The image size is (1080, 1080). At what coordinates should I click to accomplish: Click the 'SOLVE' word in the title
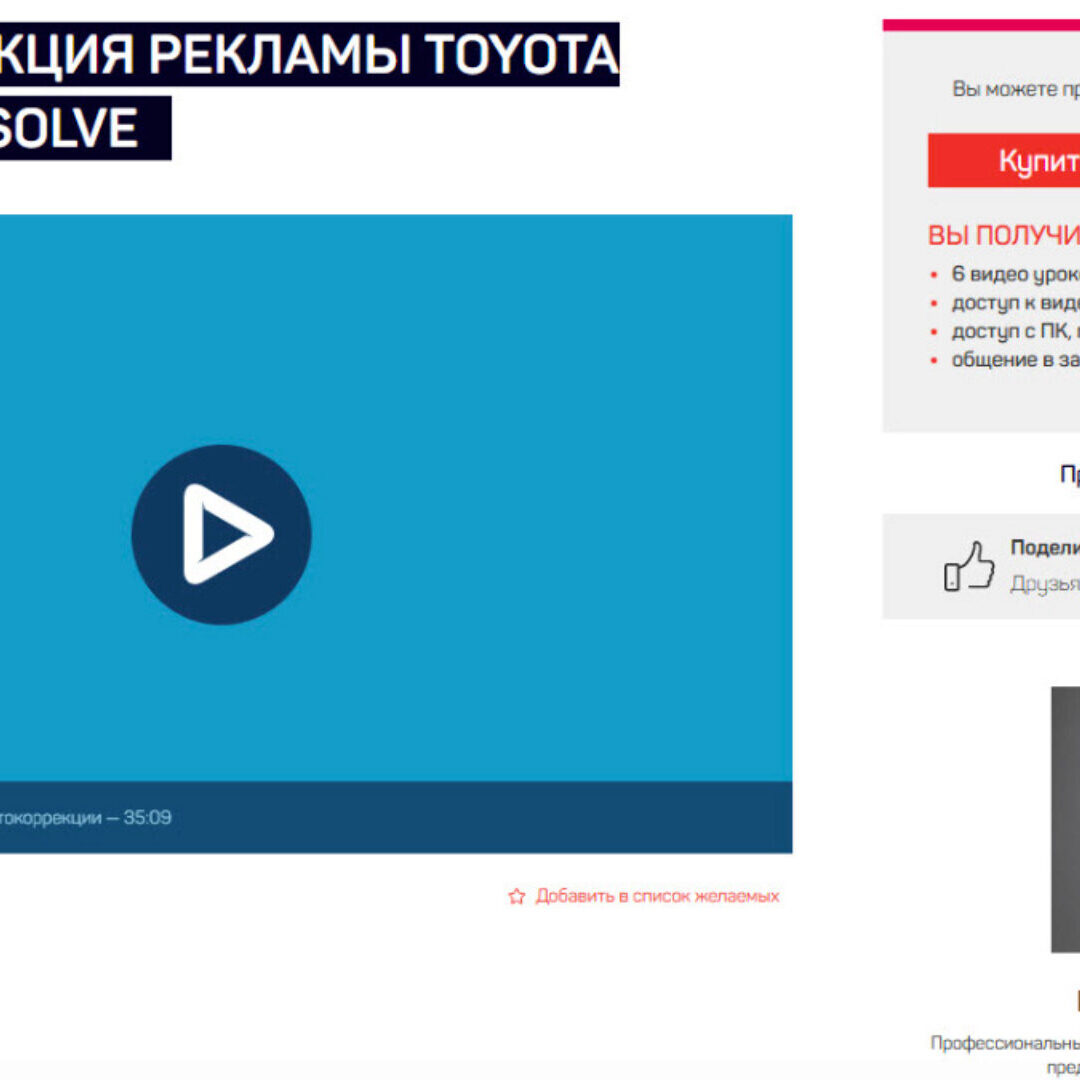tap(68, 128)
